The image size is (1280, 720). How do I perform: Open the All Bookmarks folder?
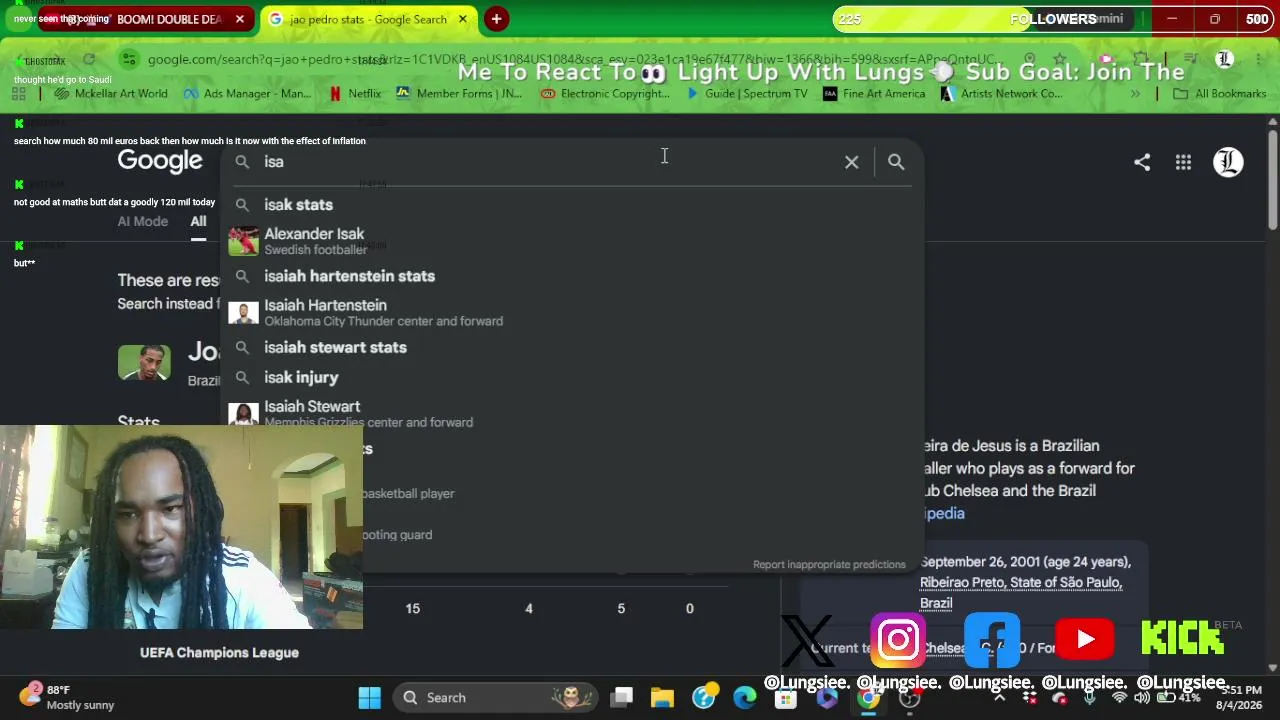pos(1219,94)
